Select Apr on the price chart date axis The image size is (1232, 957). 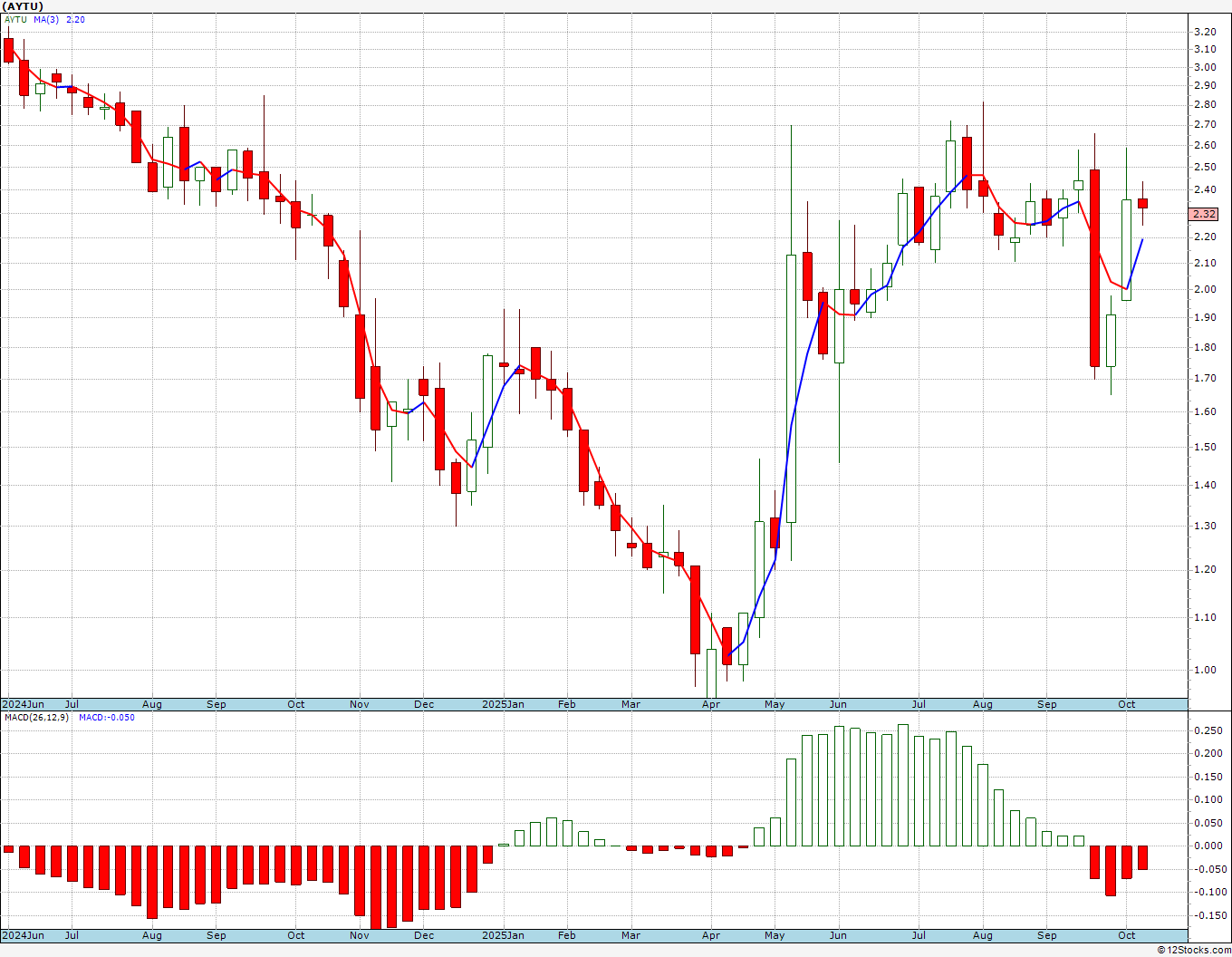(711, 704)
